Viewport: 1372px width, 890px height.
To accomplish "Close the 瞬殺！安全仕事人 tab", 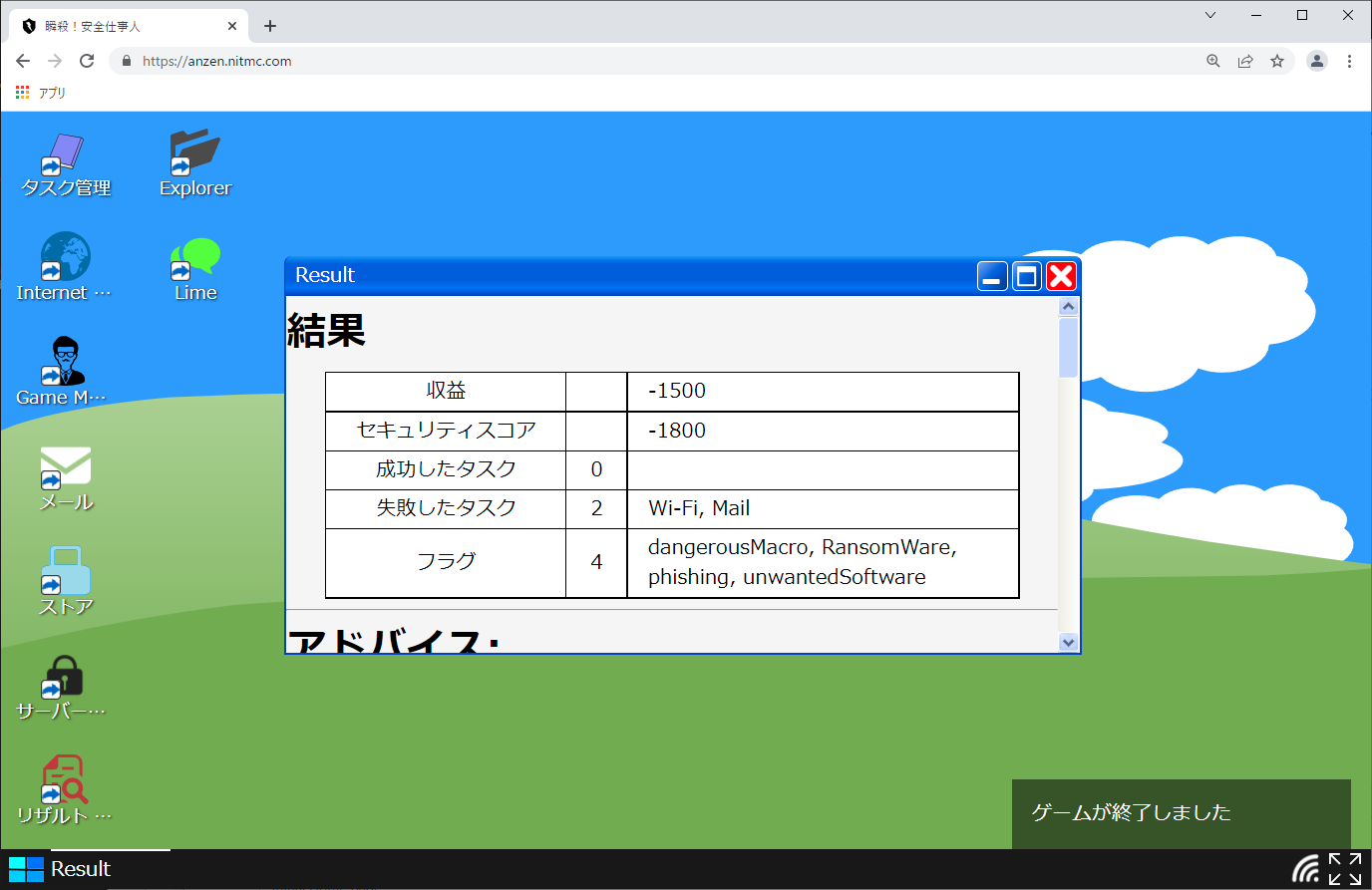I will [232, 26].
